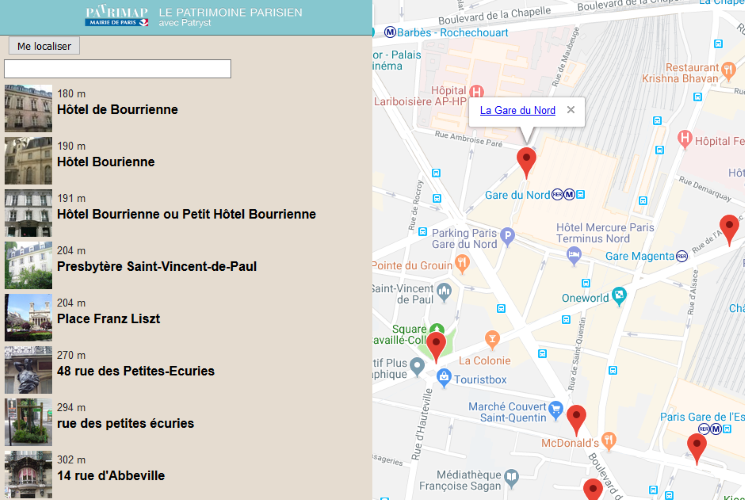The height and width of the screenshot is (500, 745).
Task: Open the La Gare du Nord link
Action: click(x=517, y=111)
